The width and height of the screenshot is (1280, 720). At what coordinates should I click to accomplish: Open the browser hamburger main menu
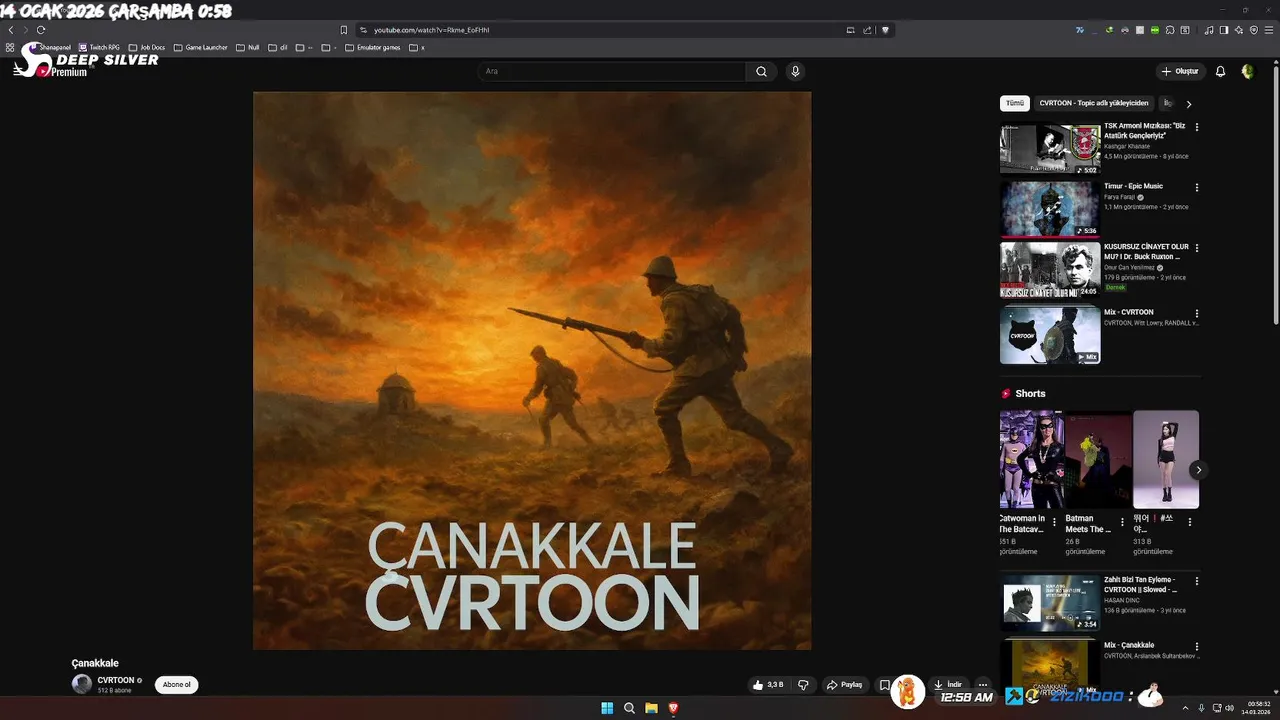click(1269, 30)
